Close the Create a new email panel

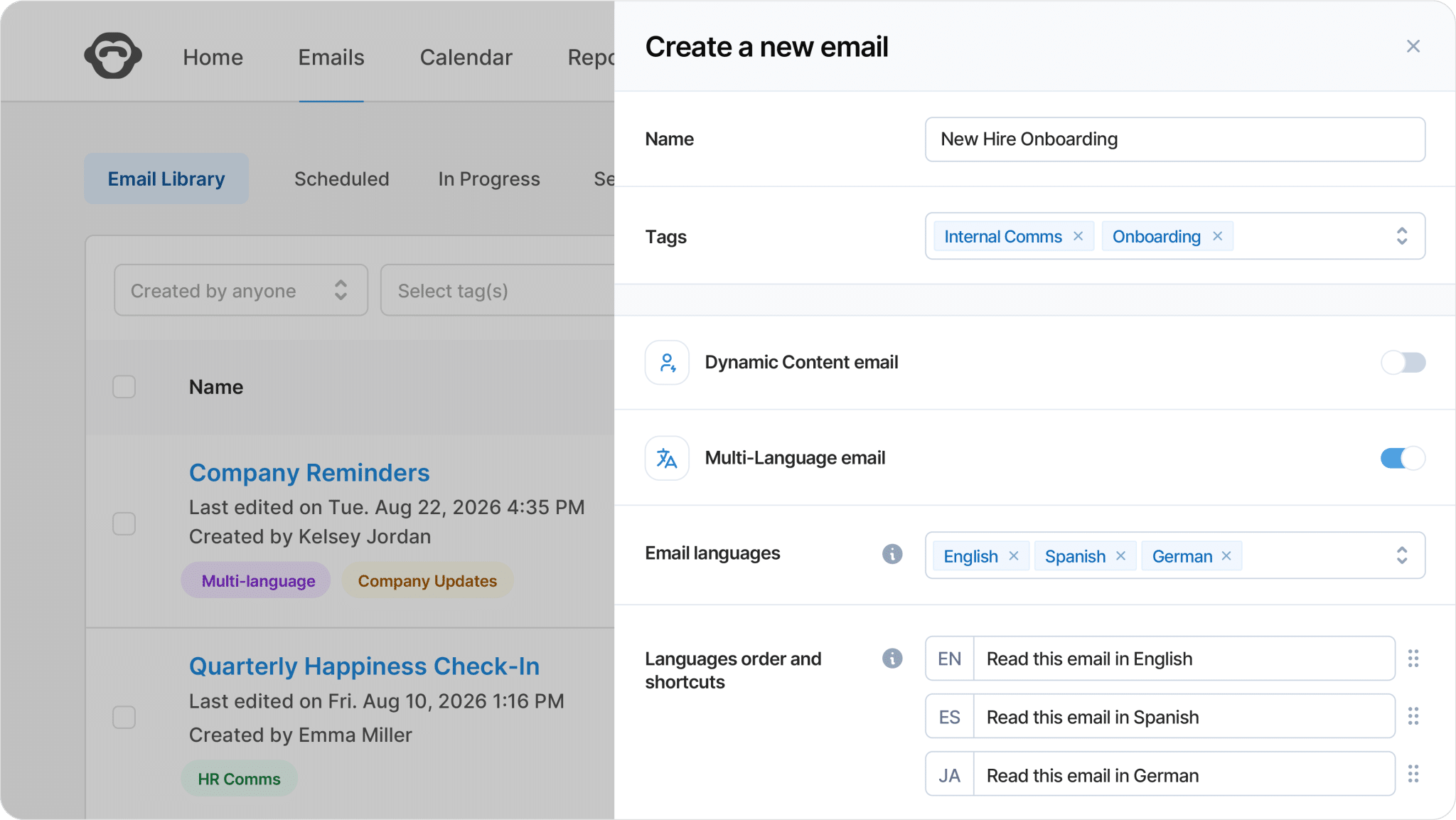point(1413,46)
